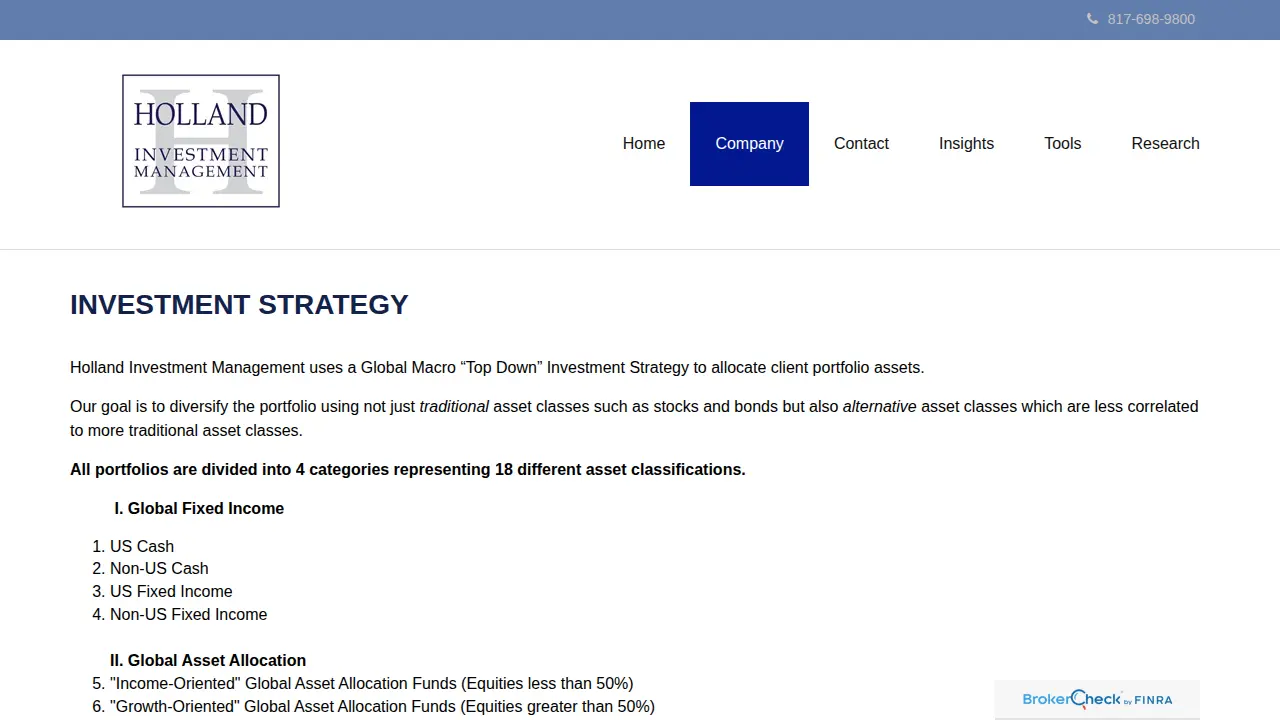Viewport: 1280px width, 720px height.
Task: Click the bold '4 categories' summary sentence
Action: click(408, 469)
